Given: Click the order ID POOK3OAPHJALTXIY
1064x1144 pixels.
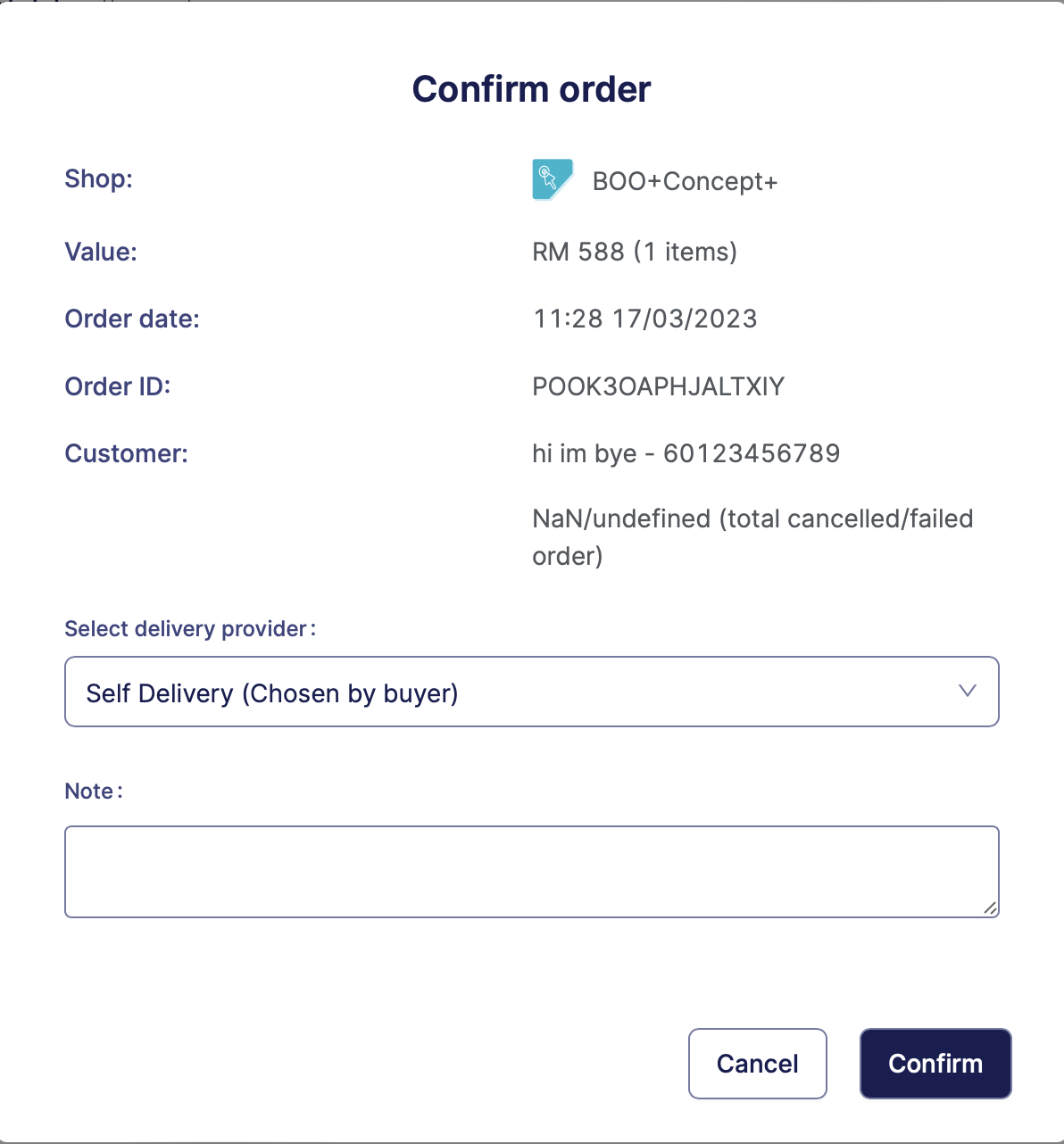Looking at the screenshot, I should coord(658,386).
